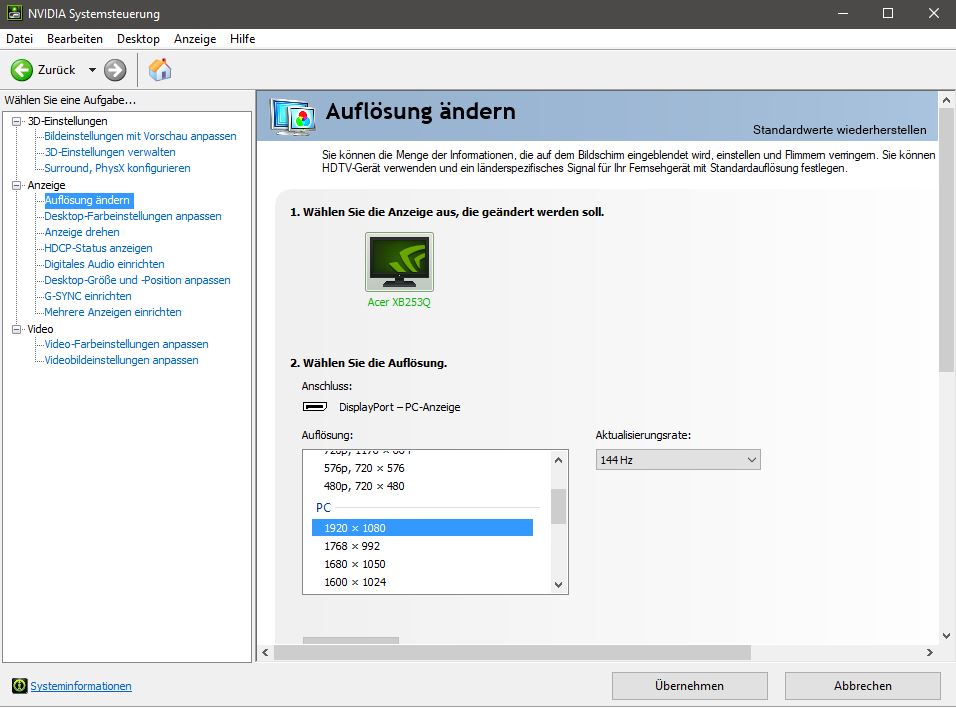Open Mehrere Anzeigen einrichten
Image resolution: width=956 pixels, height=708 pixels.
(x=113, y=312)
